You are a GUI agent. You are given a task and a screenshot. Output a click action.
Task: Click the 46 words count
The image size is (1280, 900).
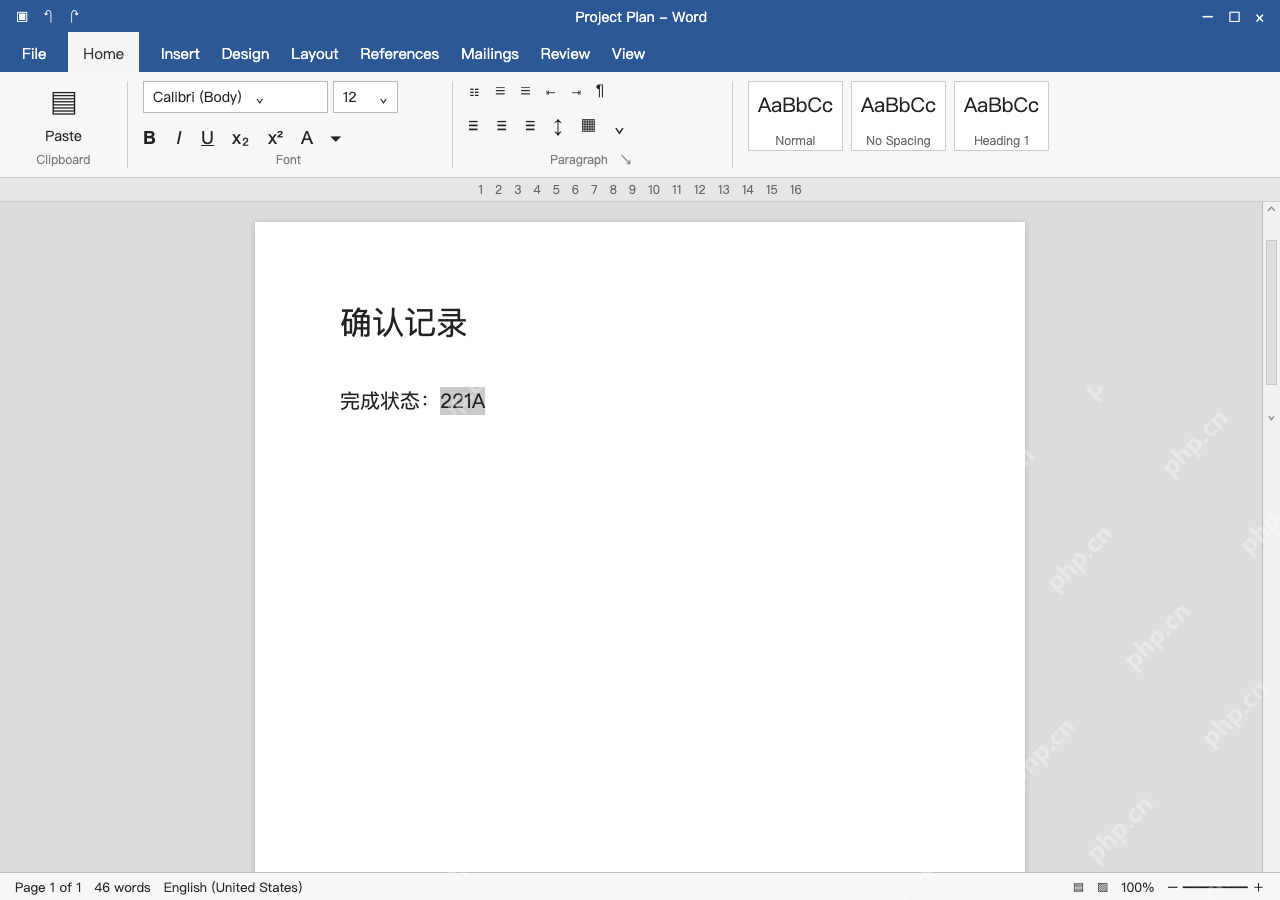122,887
